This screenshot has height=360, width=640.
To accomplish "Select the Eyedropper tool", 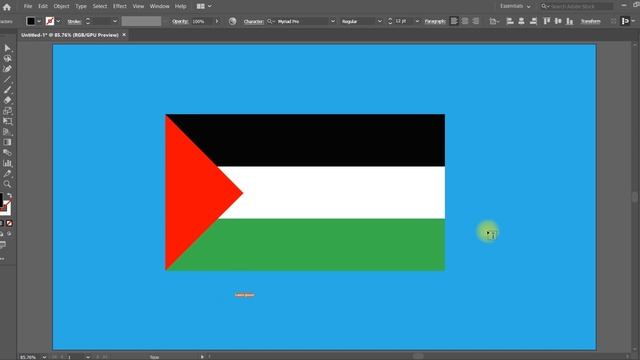I will pos(7,174).
